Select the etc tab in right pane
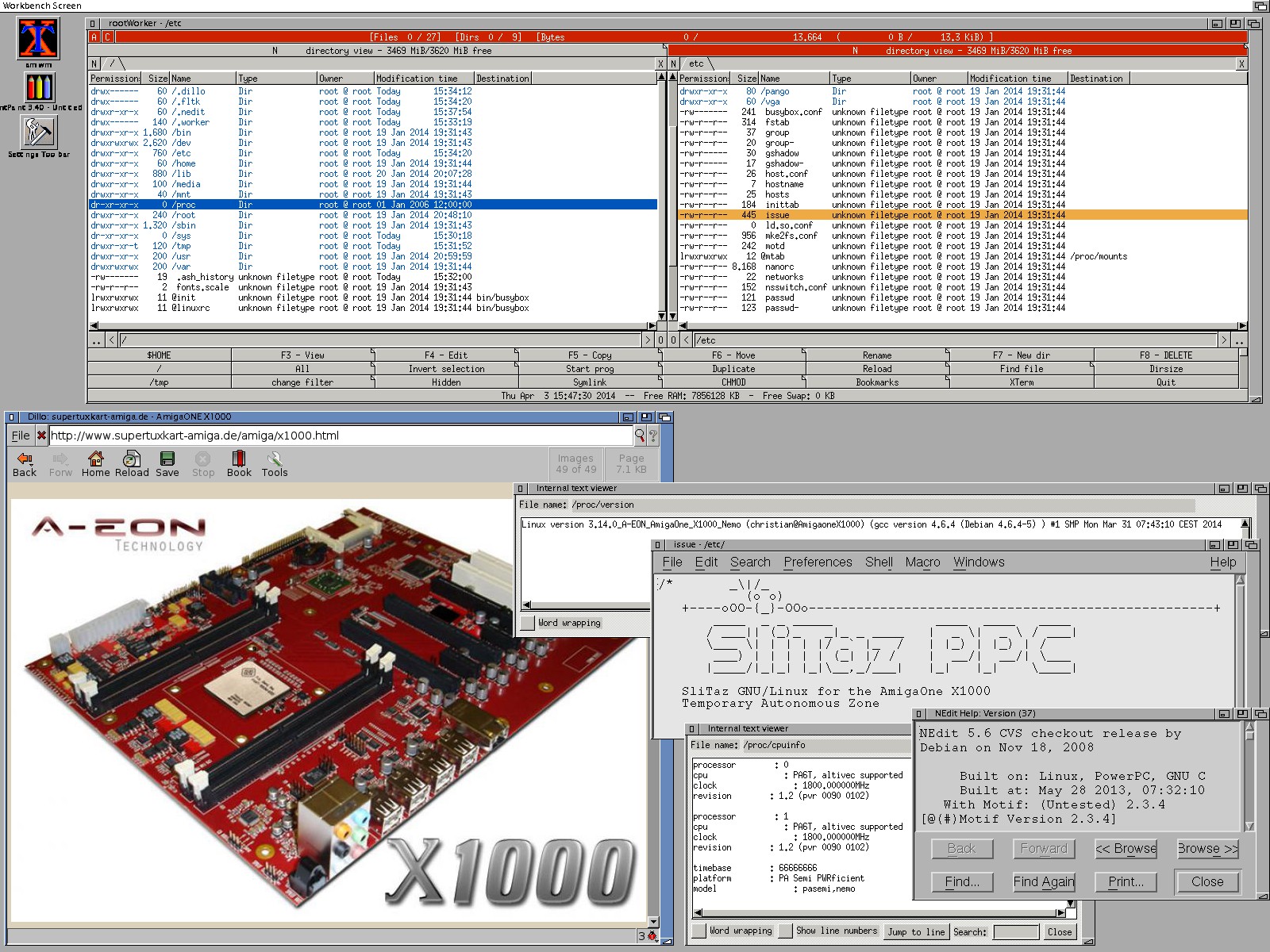Screen dimensions: 1270x952 click(697, 63)
